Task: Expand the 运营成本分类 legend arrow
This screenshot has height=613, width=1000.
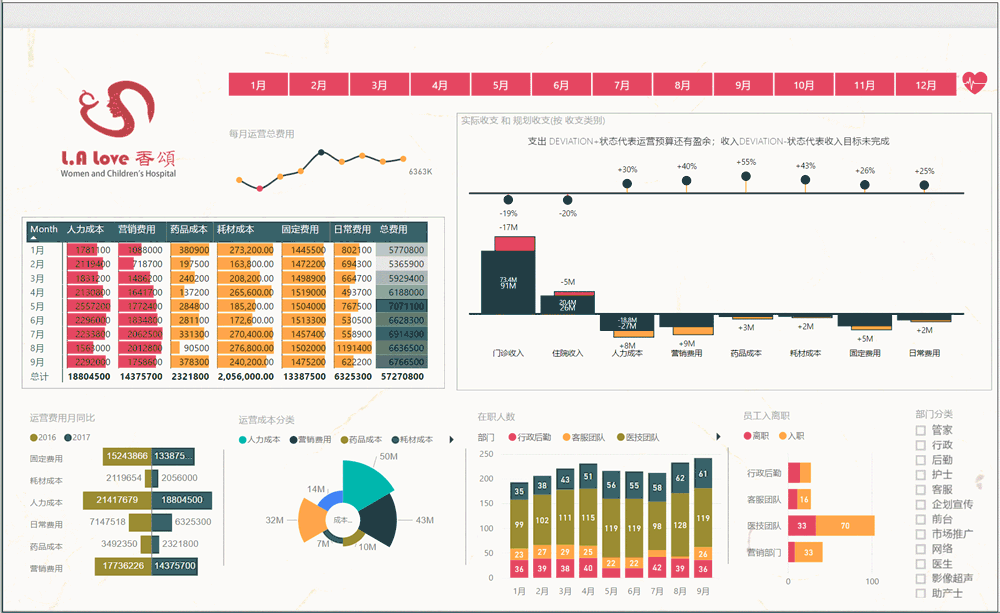Action: pos(452,439)
